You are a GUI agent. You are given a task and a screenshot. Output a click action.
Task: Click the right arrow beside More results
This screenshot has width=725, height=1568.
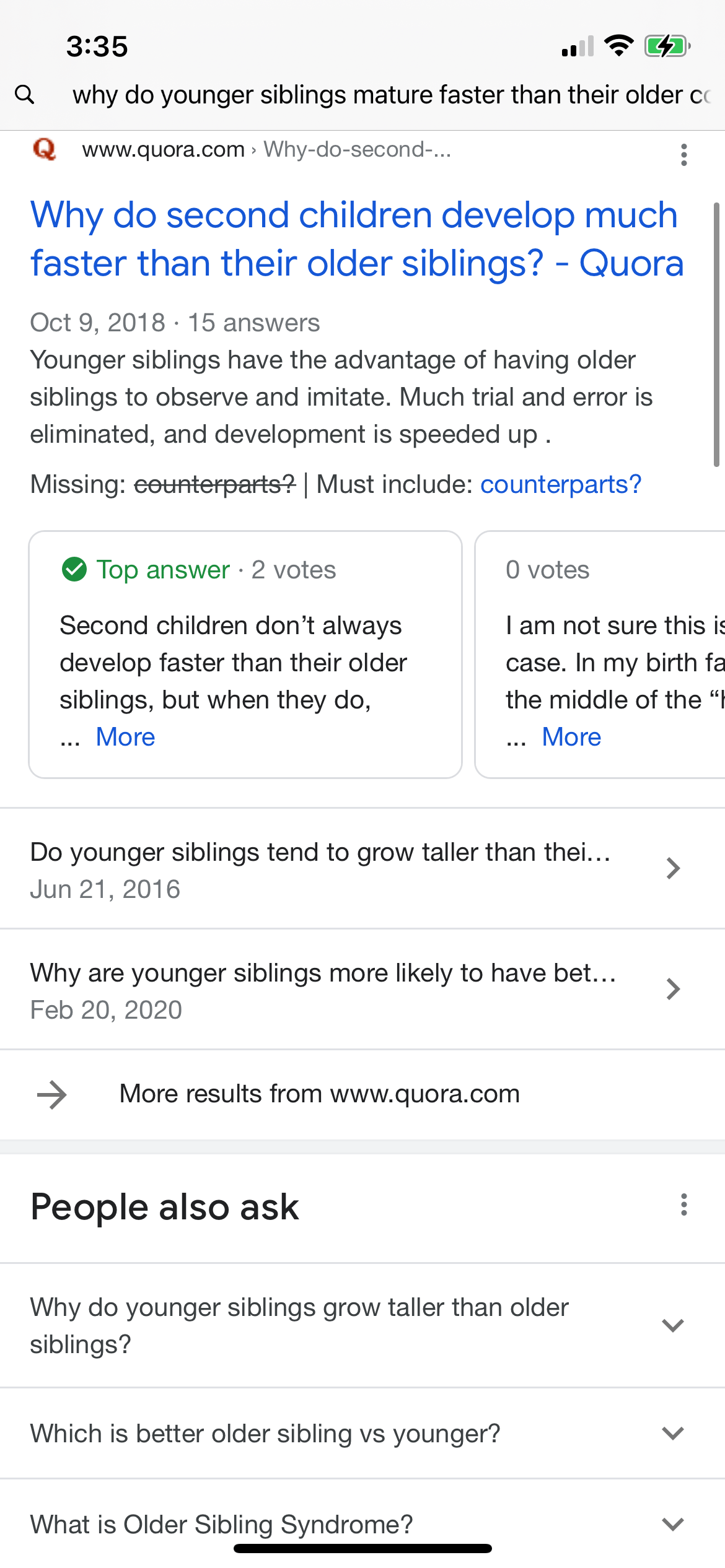click(52, 1094)
